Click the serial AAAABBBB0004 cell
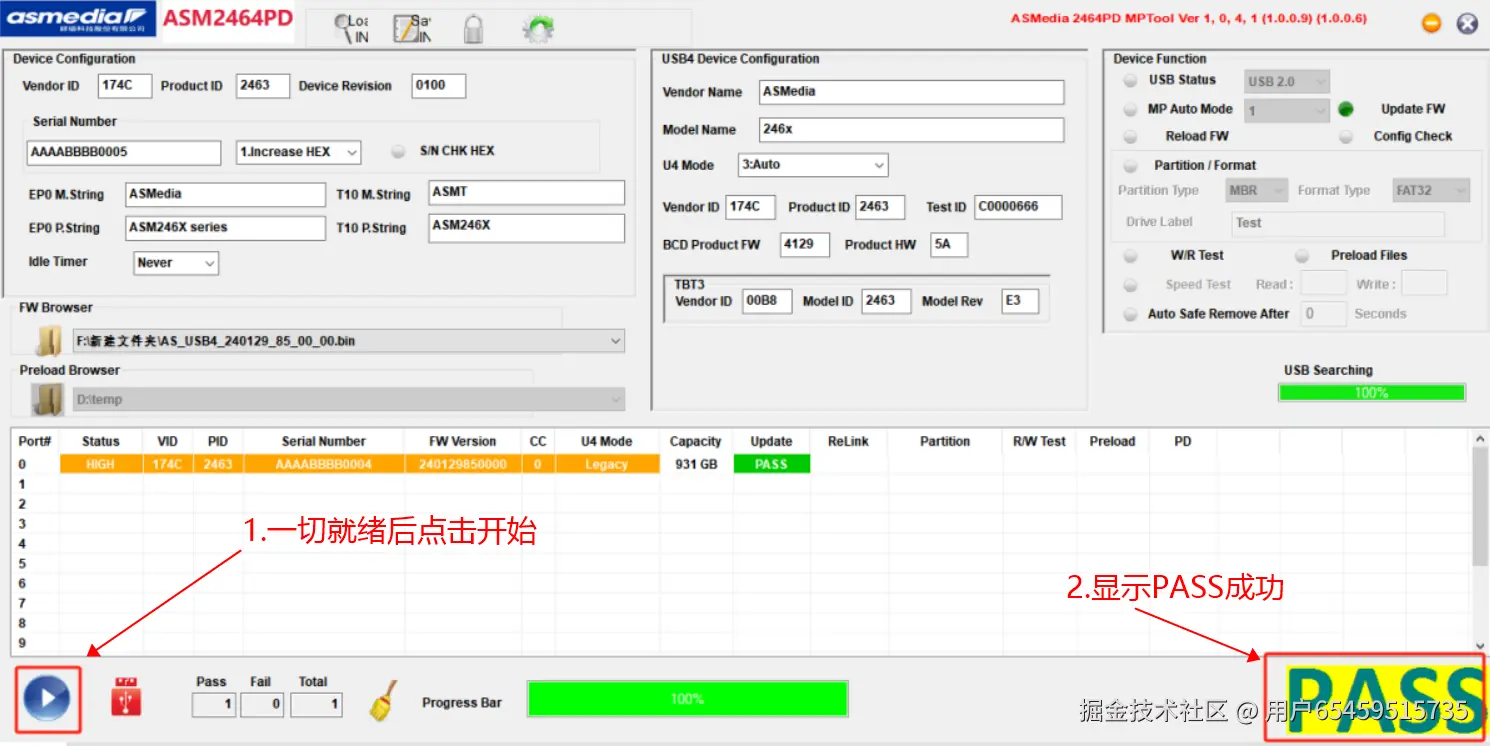 pos(323,464)
